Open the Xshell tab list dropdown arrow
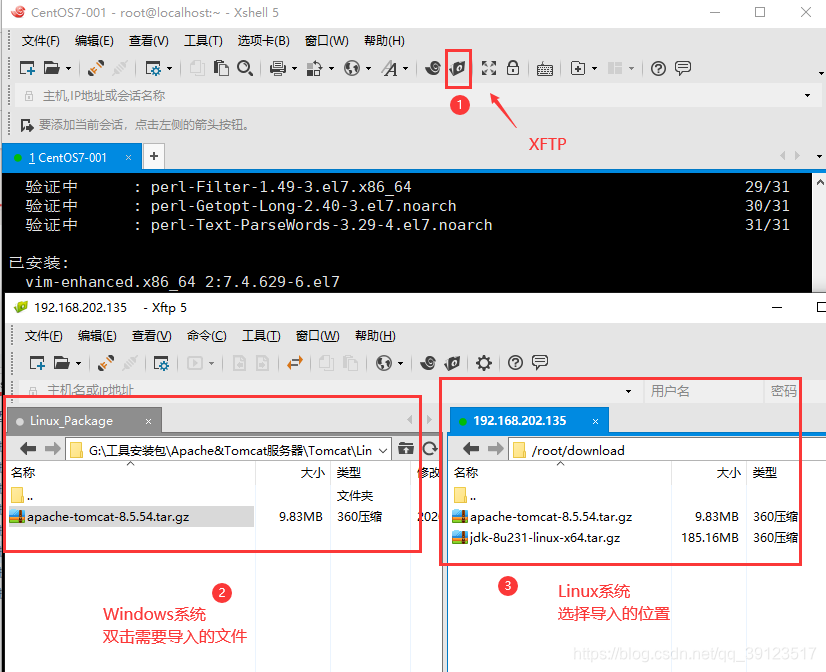826x672 pixels. pyautogui.click(x=819, y=156)
